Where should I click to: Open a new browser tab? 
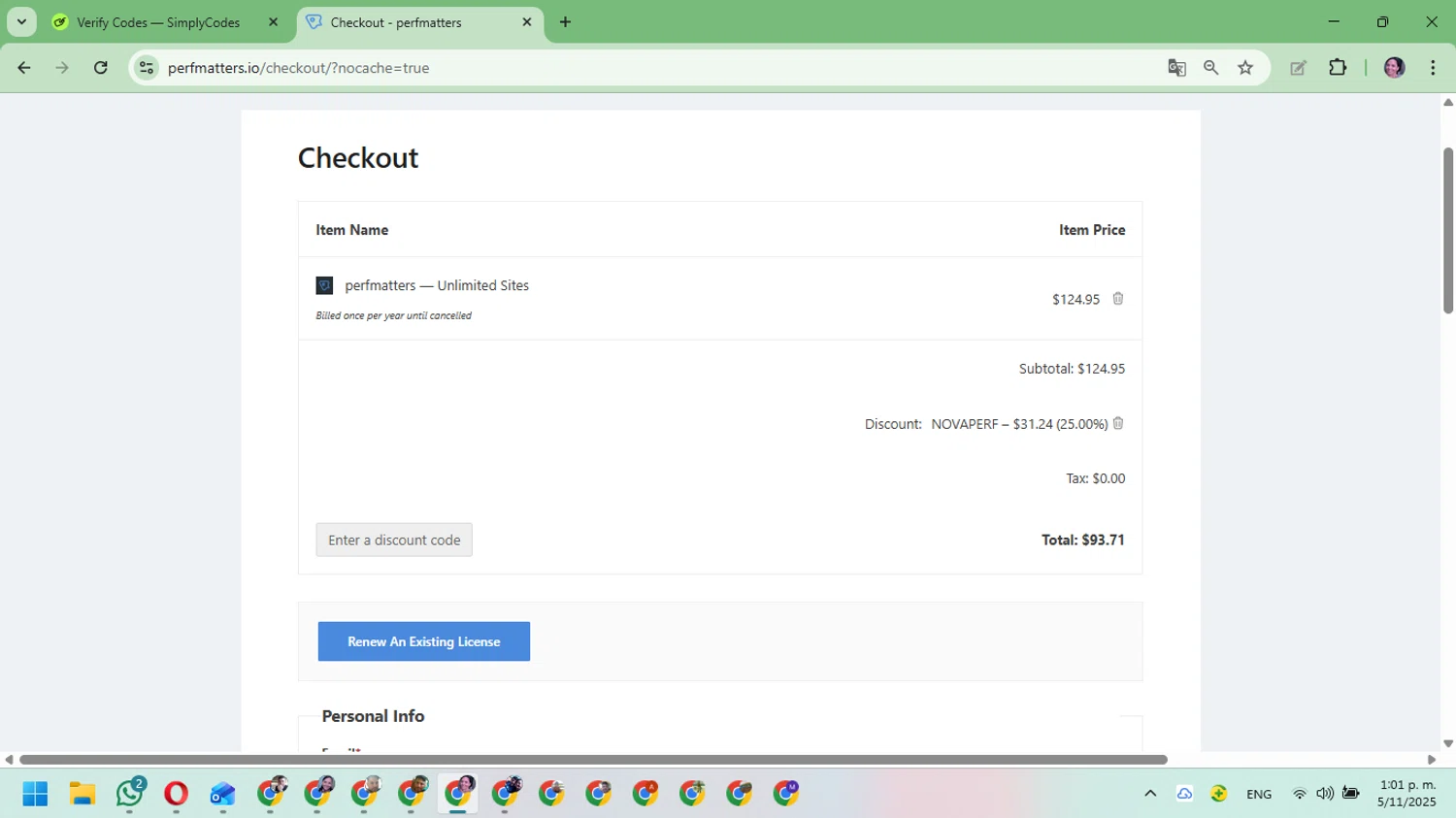[x=565, y=22]
